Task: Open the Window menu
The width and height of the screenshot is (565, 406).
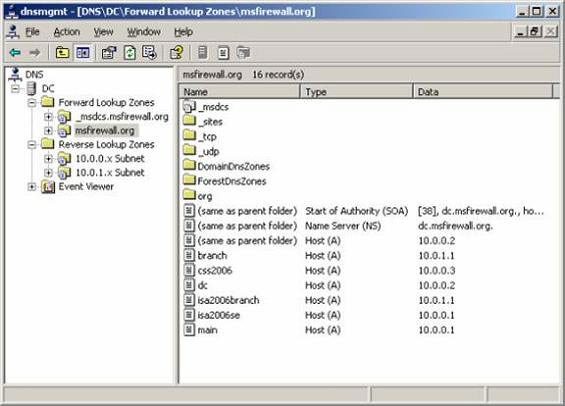Action: pyautogui.click(x=144, y=32)
